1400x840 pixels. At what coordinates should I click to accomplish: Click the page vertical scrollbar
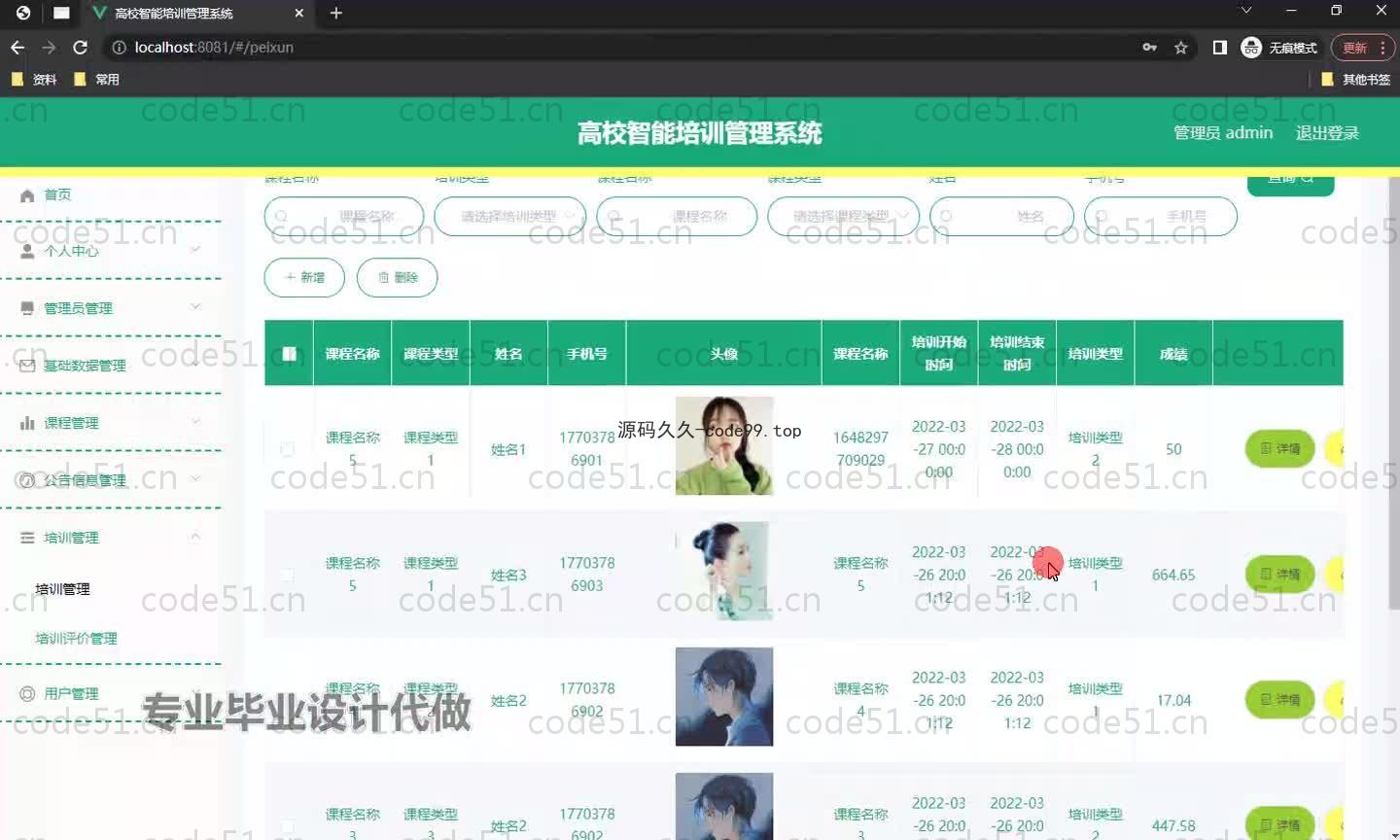coord(1393,389)
